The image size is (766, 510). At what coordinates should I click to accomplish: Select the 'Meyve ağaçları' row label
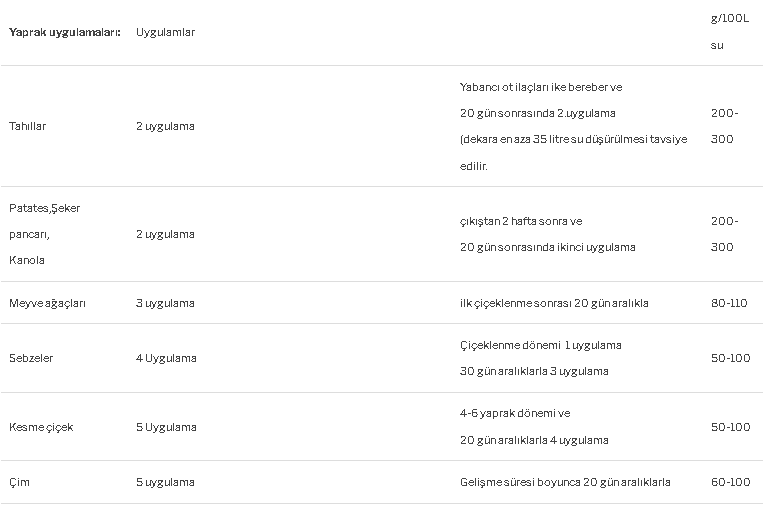[x=47, y=303]
